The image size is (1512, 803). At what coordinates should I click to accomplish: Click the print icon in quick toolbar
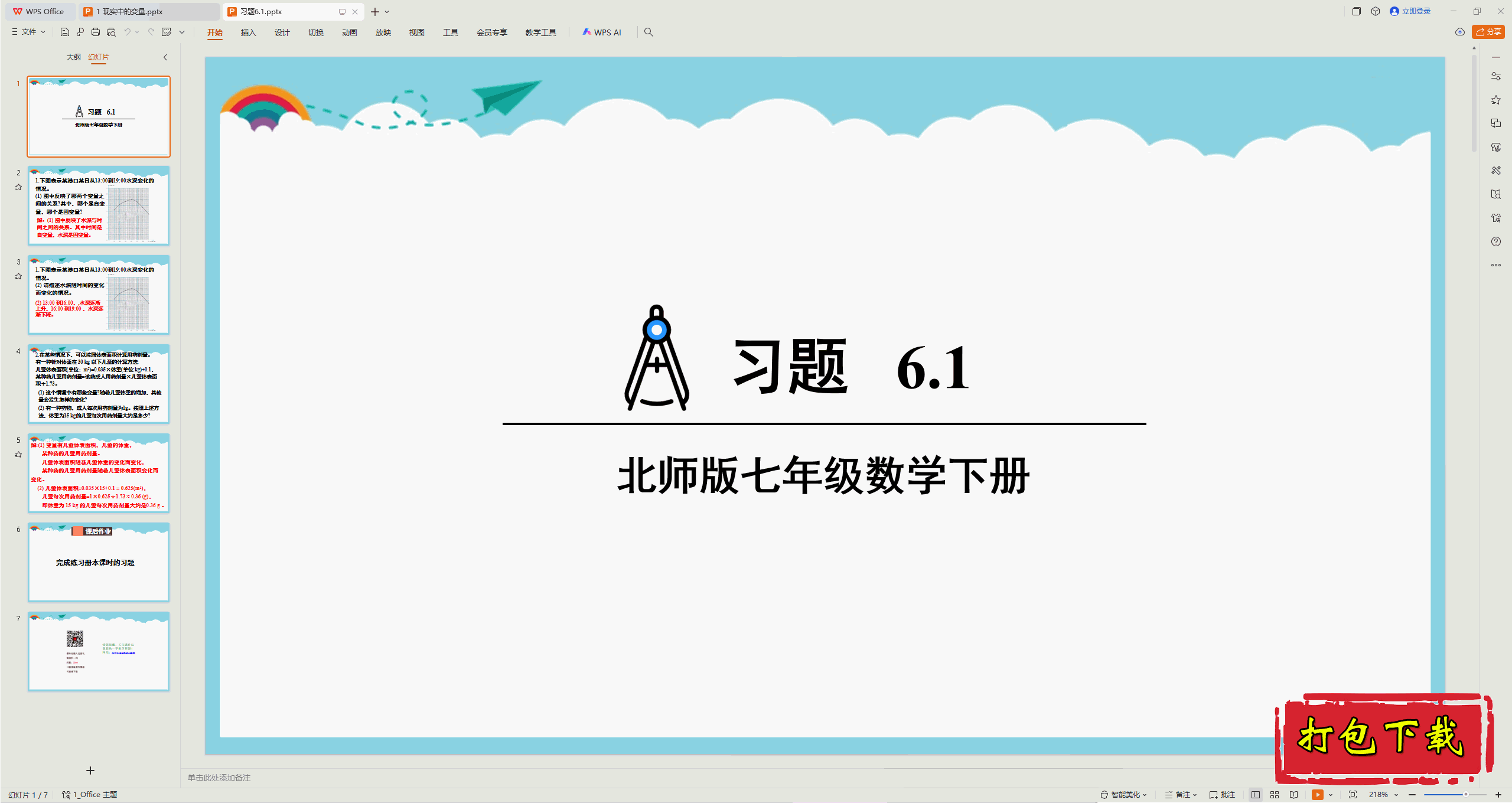coord(96,32)
